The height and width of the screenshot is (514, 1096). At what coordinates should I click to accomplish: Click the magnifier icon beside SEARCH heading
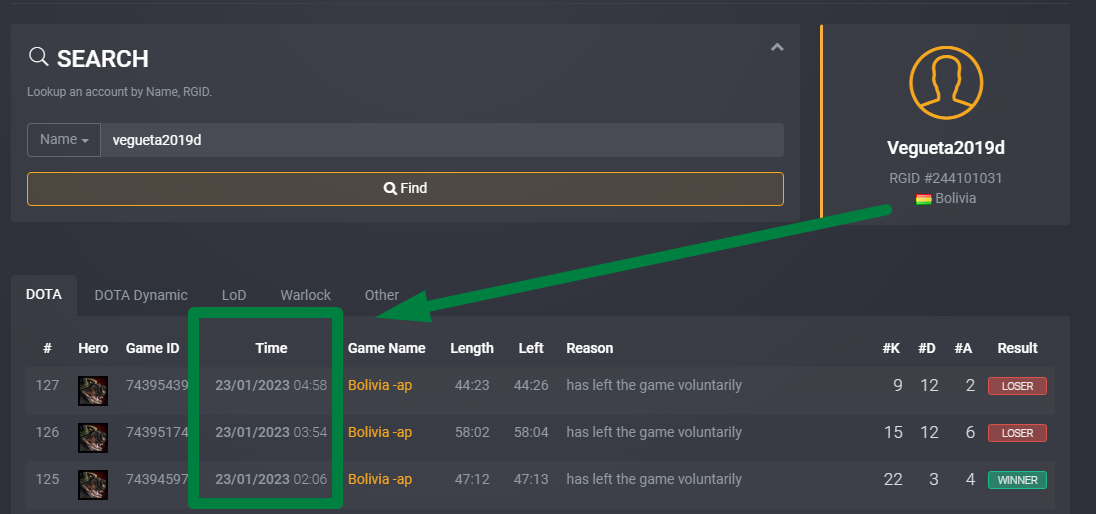point(38,57)
